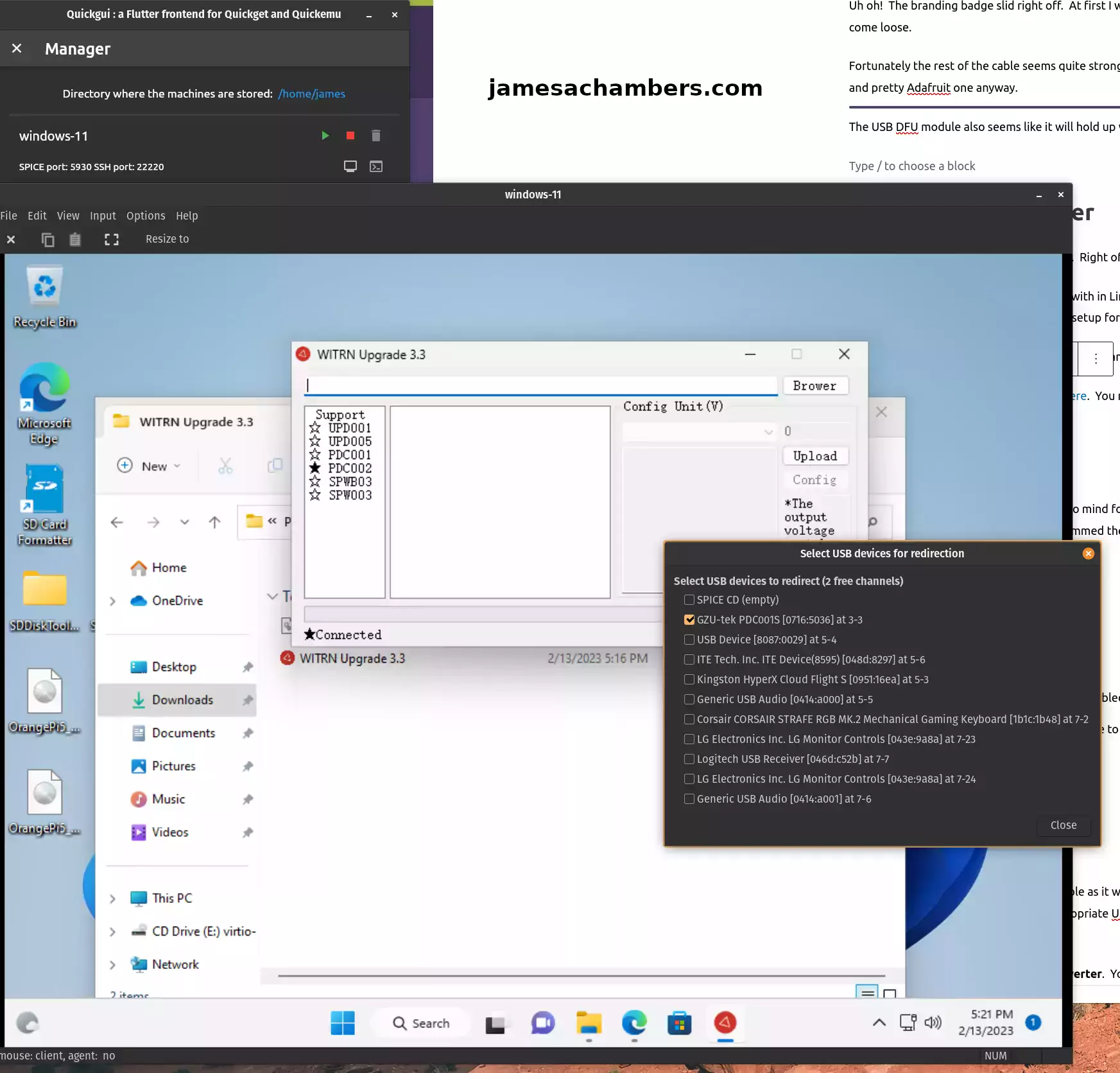Click Upload button in WITRN Upgrade
This screenshot has width=1120, height=1073.
pos(814,456)
